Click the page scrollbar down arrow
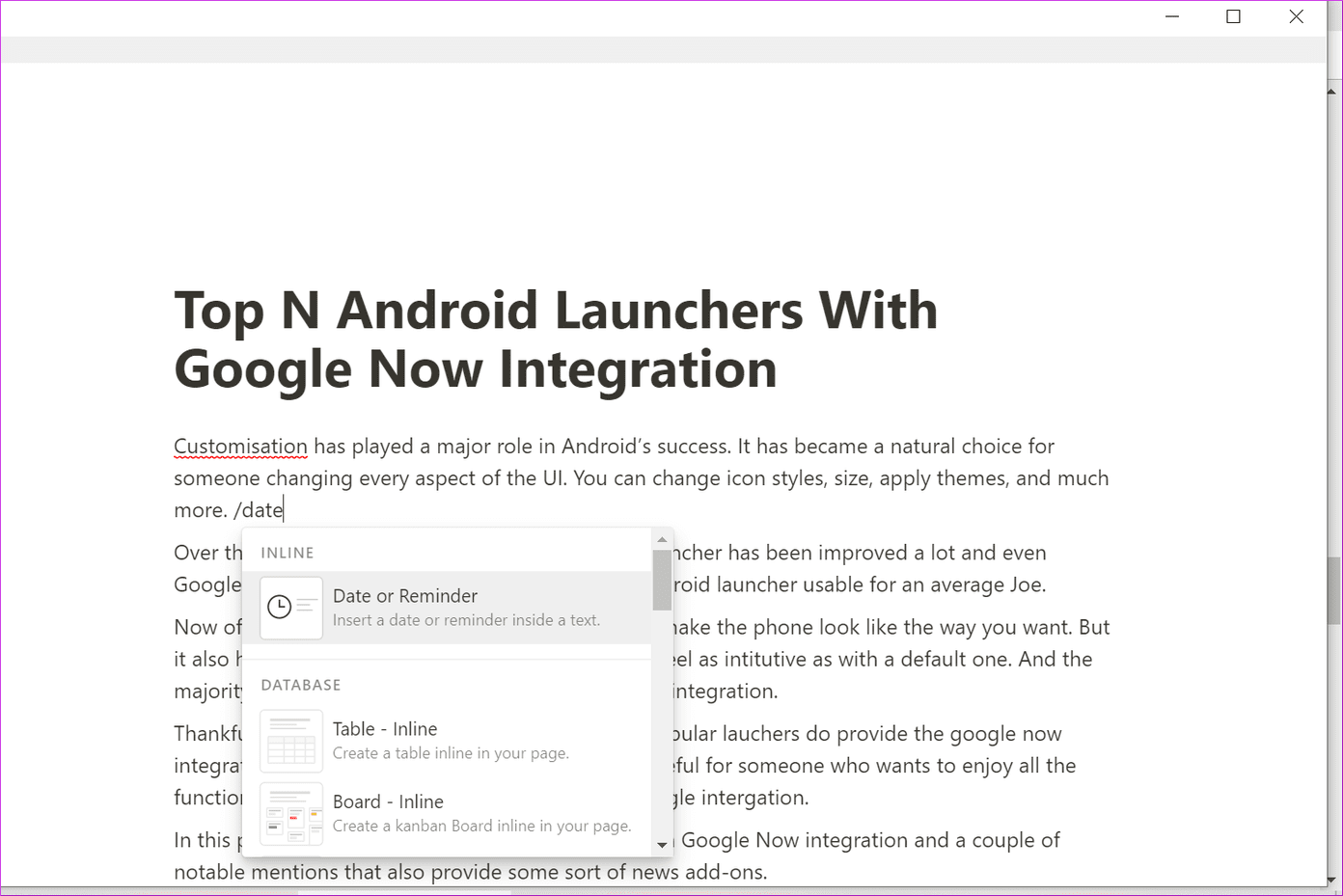The image size is (1343, 896). point(1333,880)
